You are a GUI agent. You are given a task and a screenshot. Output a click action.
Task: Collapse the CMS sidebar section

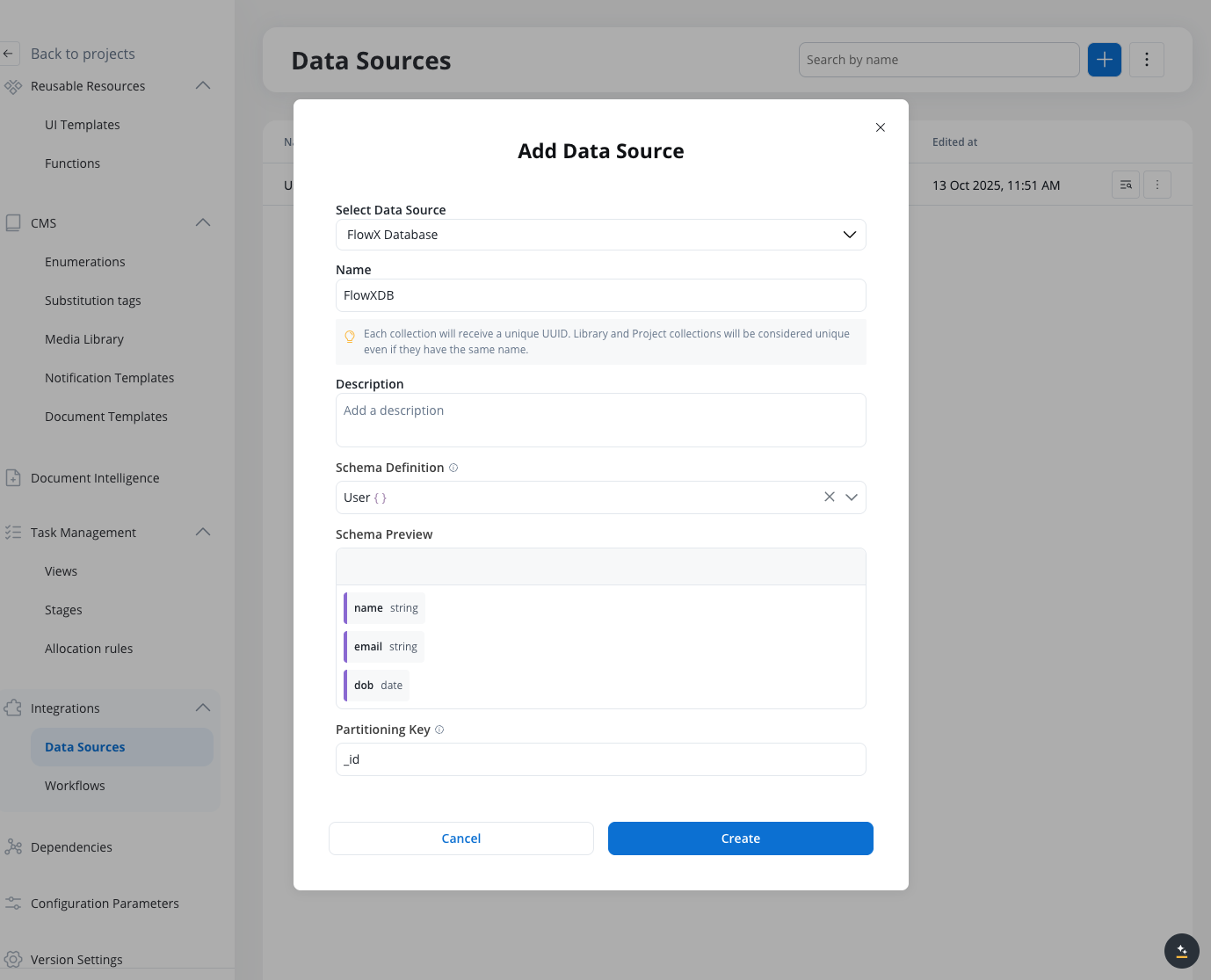(x=203, y=222)
